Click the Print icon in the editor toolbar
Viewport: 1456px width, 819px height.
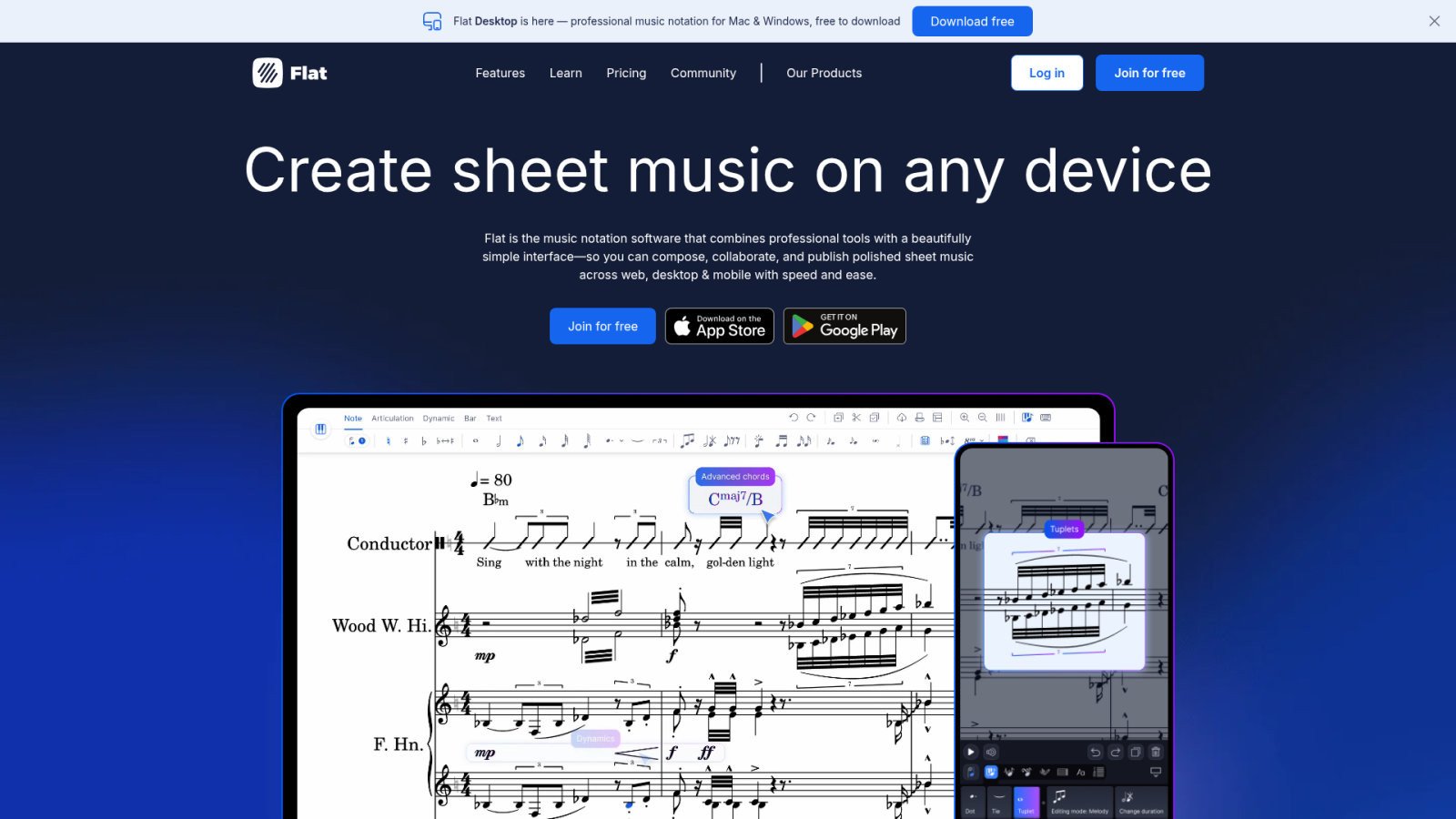tap(920, 418)
